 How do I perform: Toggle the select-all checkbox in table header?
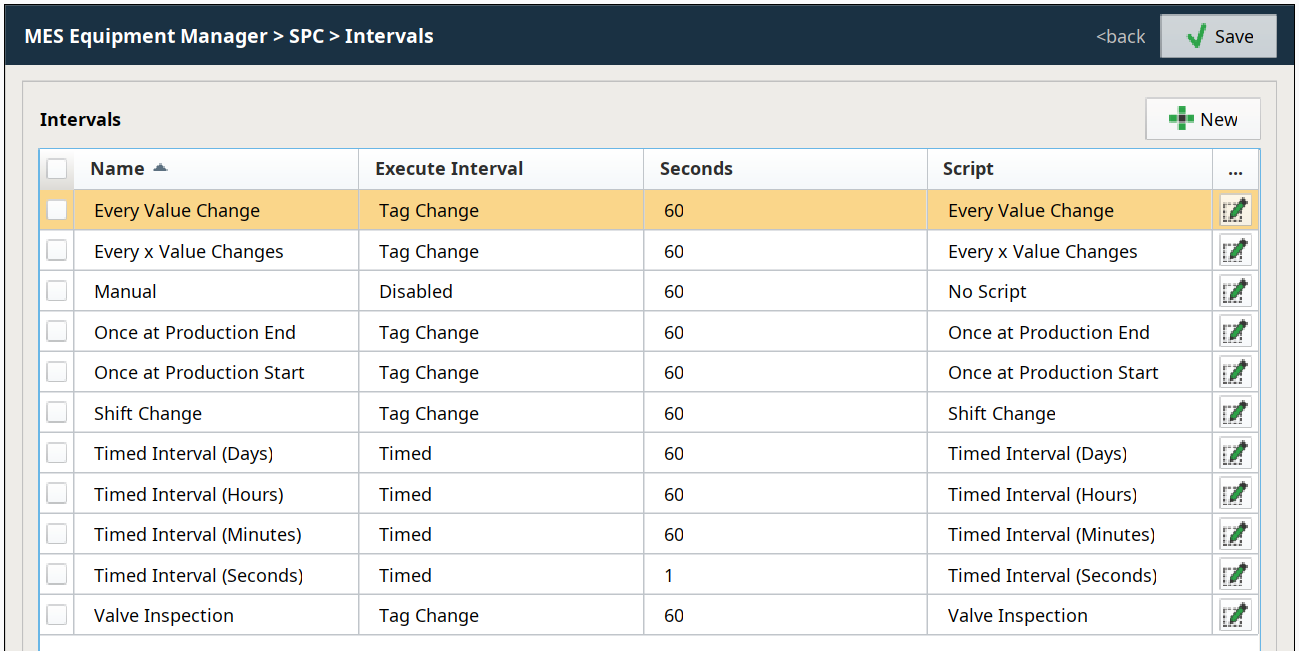[57, 169]
